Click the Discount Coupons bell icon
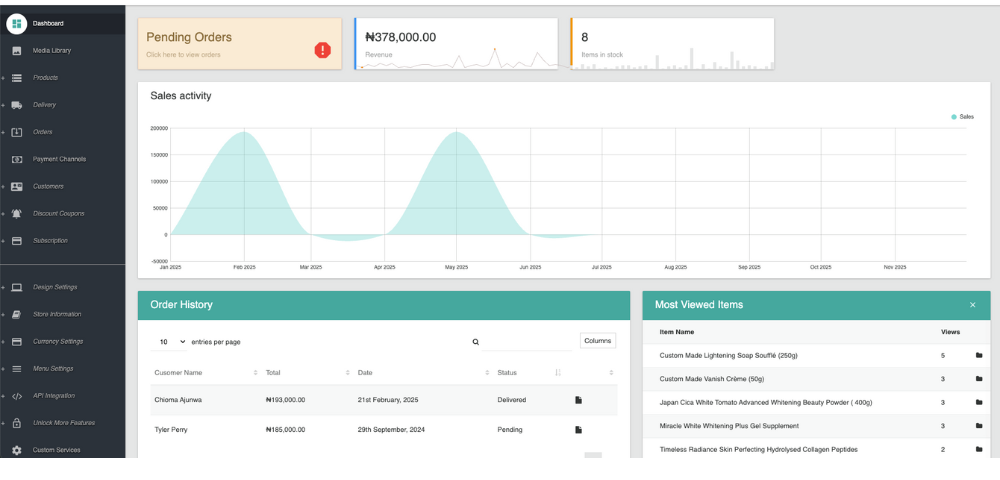 [x=17, y=214]
